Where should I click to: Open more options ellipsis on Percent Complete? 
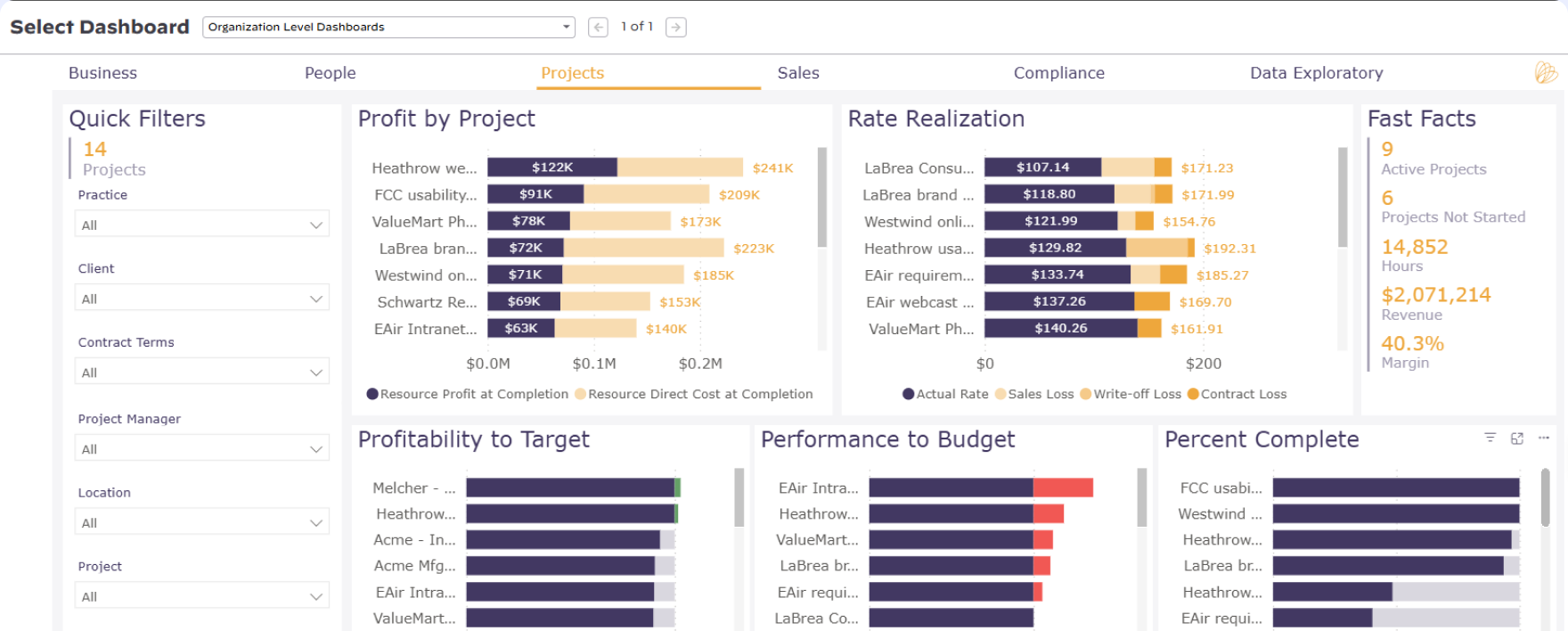click(x=1544, y=438)
